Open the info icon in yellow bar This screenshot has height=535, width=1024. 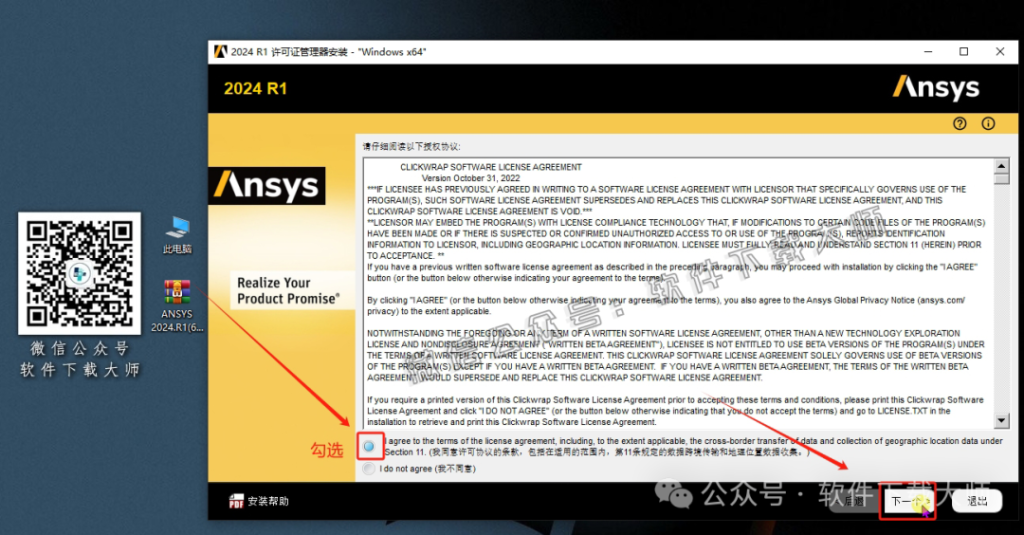coord(988,123)
